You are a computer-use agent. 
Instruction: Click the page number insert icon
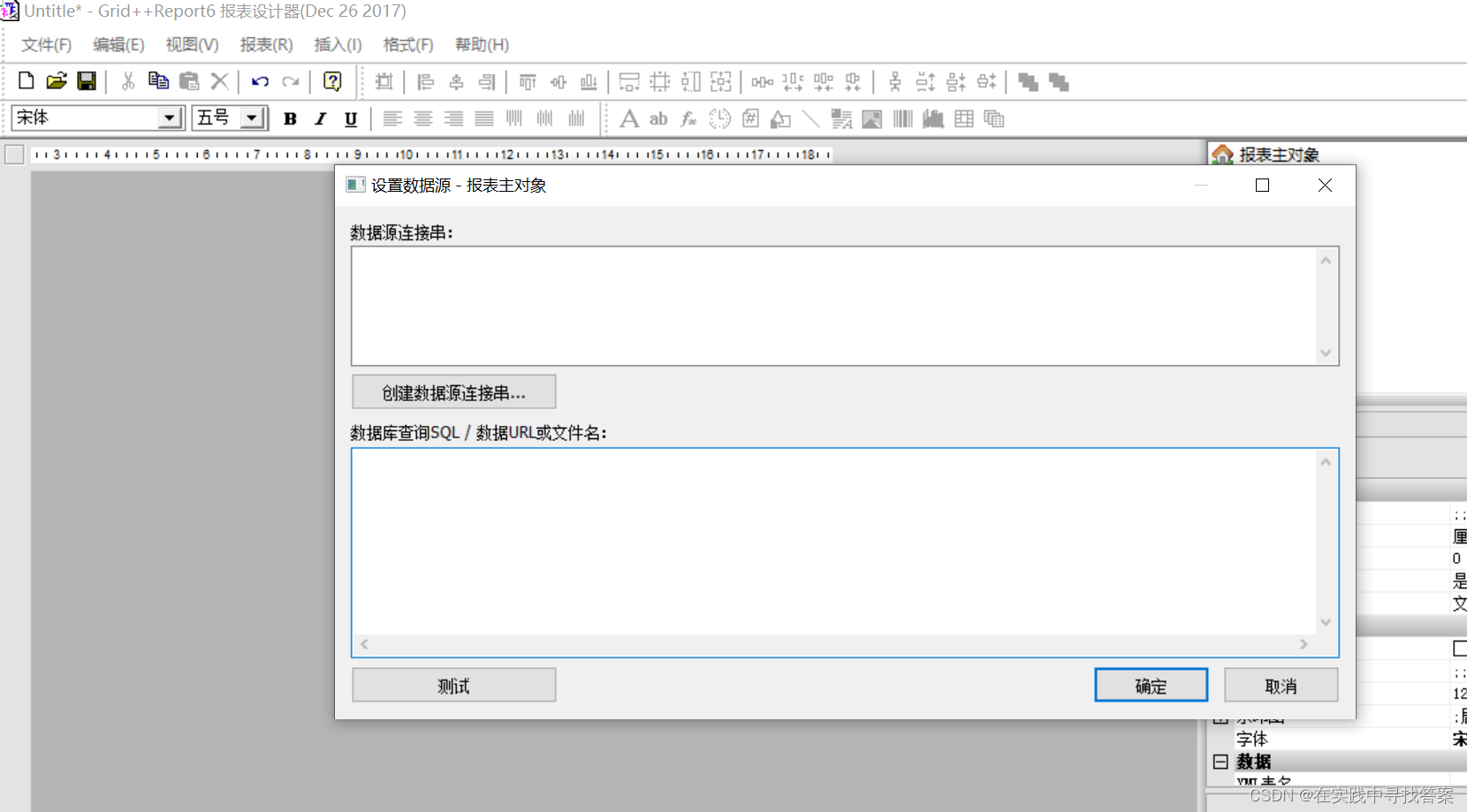coord(749,118)
